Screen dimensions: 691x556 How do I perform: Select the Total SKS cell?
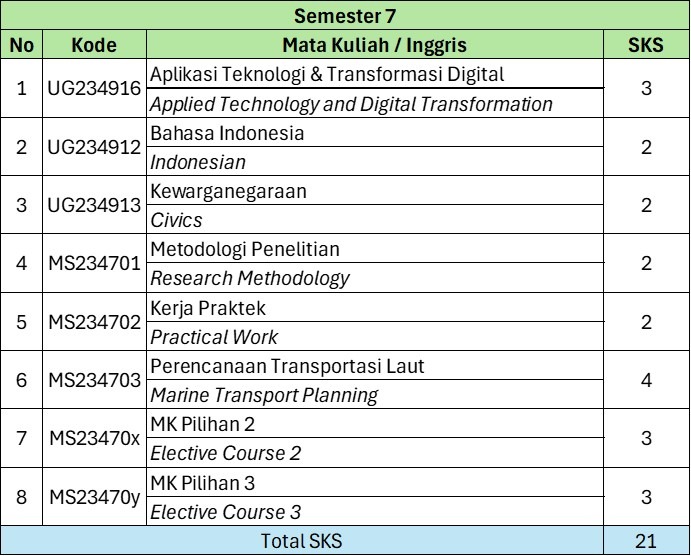[x=302, y=541]
